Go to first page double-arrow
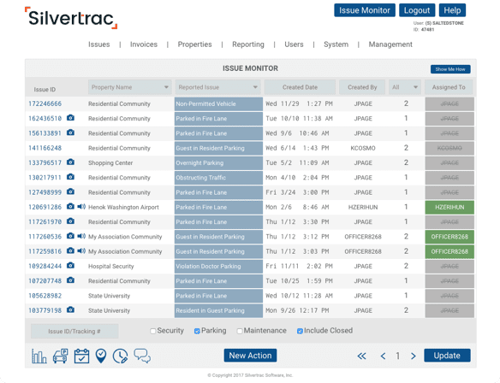500x383 pixels. pos(362,356)
